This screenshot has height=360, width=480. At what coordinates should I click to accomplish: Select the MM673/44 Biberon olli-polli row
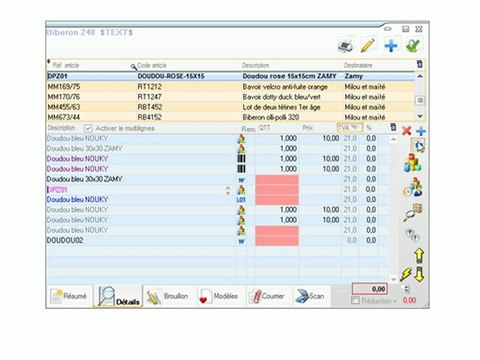pos(231,117)
